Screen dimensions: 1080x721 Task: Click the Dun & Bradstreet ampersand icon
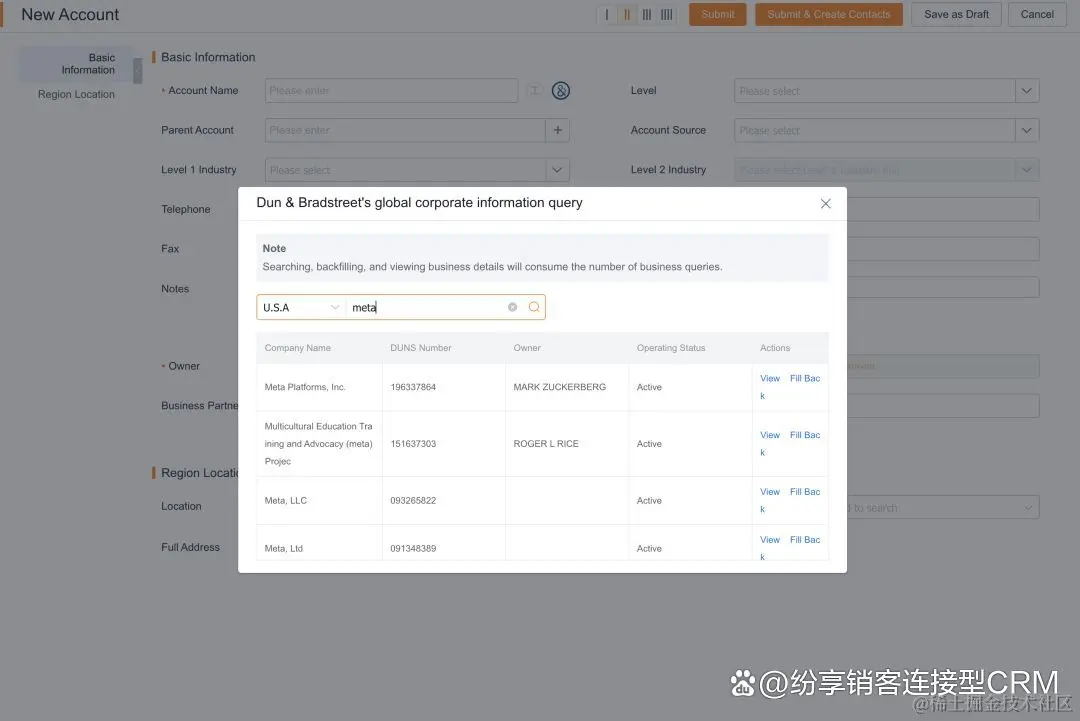[x=561, y=90]
